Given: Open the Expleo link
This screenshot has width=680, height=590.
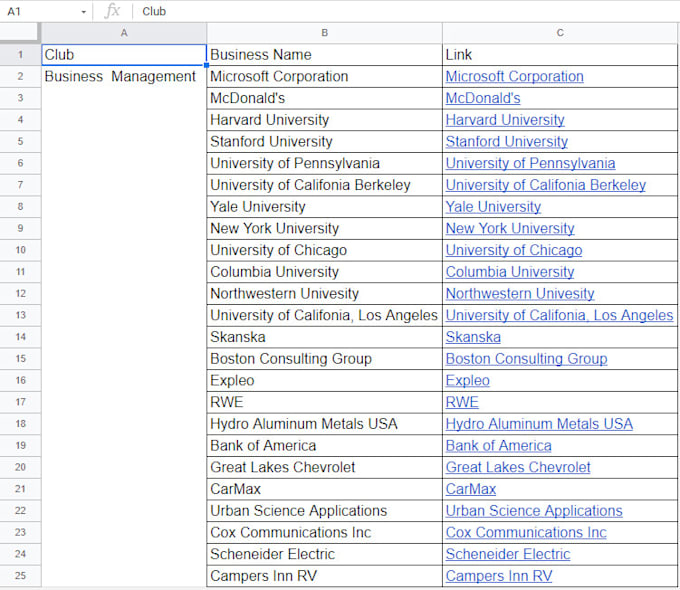Looking at the screenshot, I should click(468, 380).
